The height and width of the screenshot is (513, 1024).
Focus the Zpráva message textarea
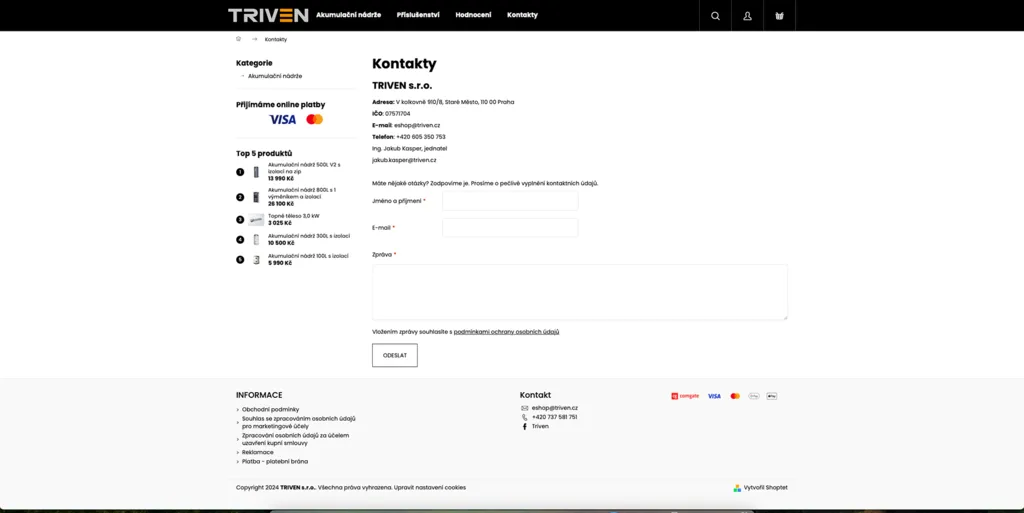click(580, 292)
